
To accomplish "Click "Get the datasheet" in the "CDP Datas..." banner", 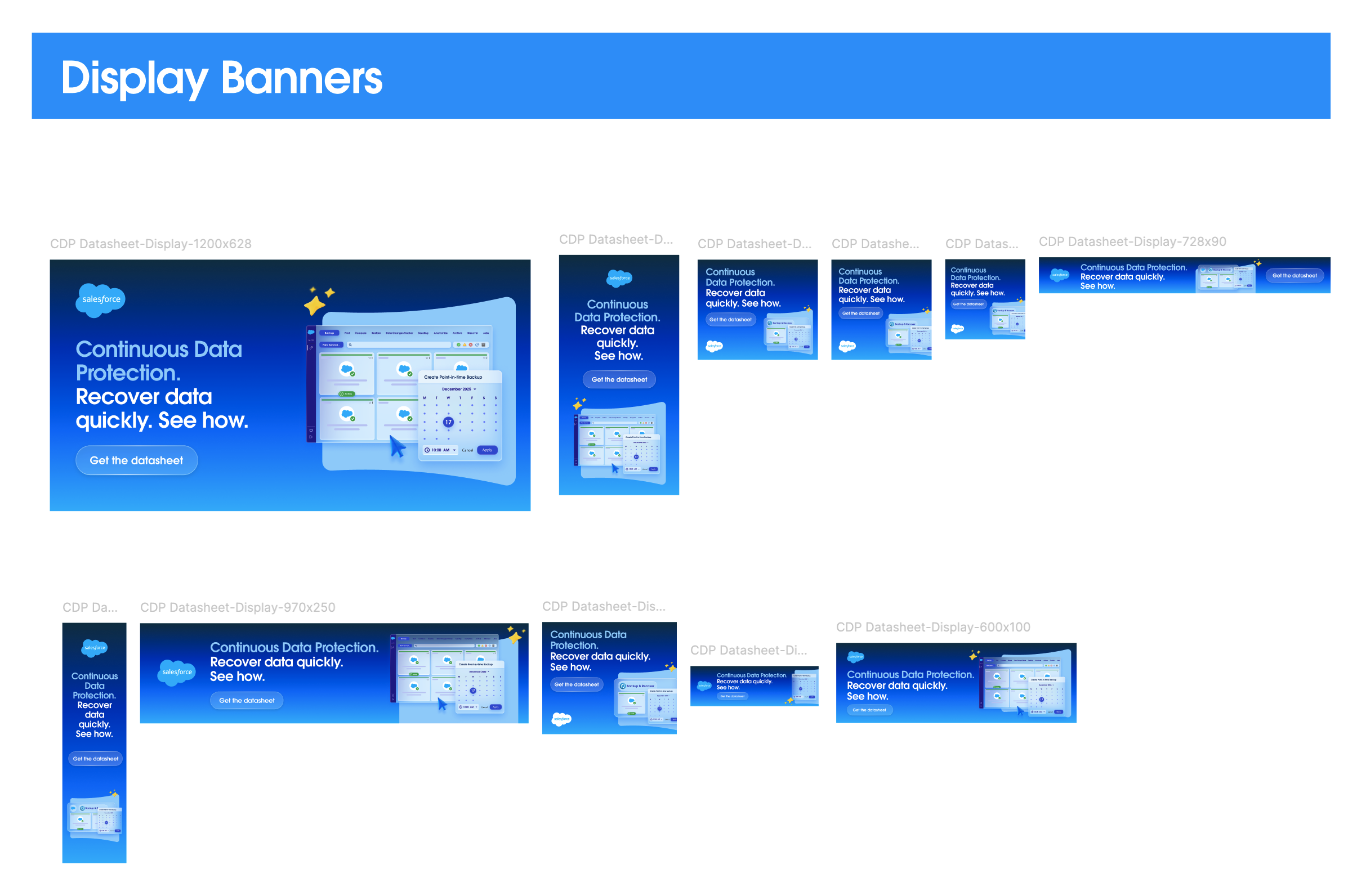I will point(968,304).
